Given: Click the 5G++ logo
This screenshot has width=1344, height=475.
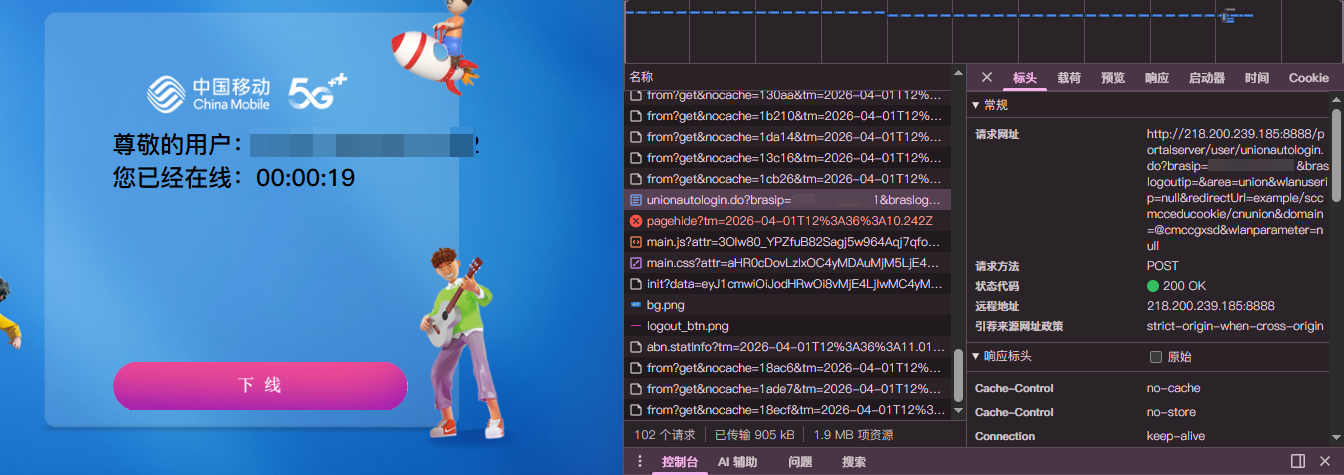Looking at the screenshot, I should [x=318, y=90].
